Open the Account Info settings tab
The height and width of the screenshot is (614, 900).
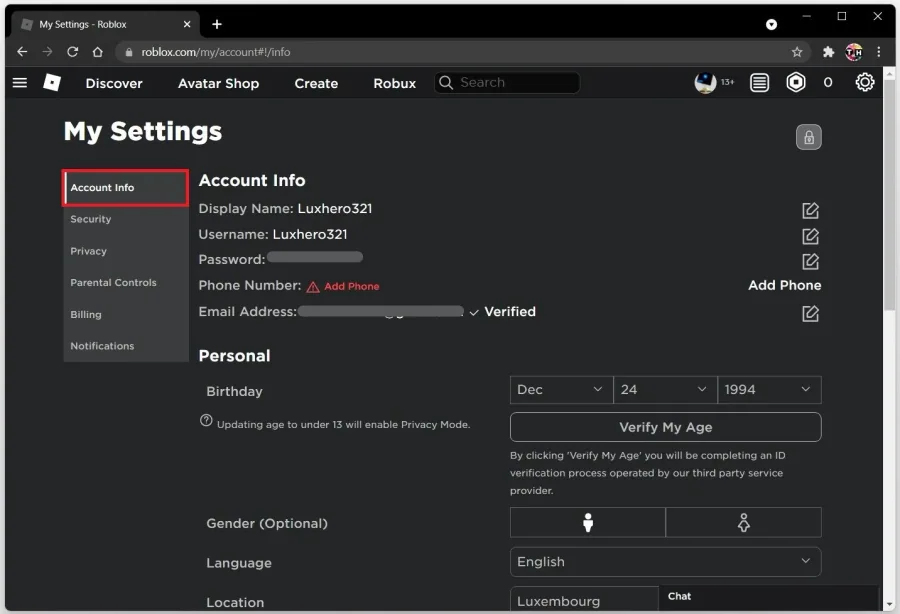(126, 188)
